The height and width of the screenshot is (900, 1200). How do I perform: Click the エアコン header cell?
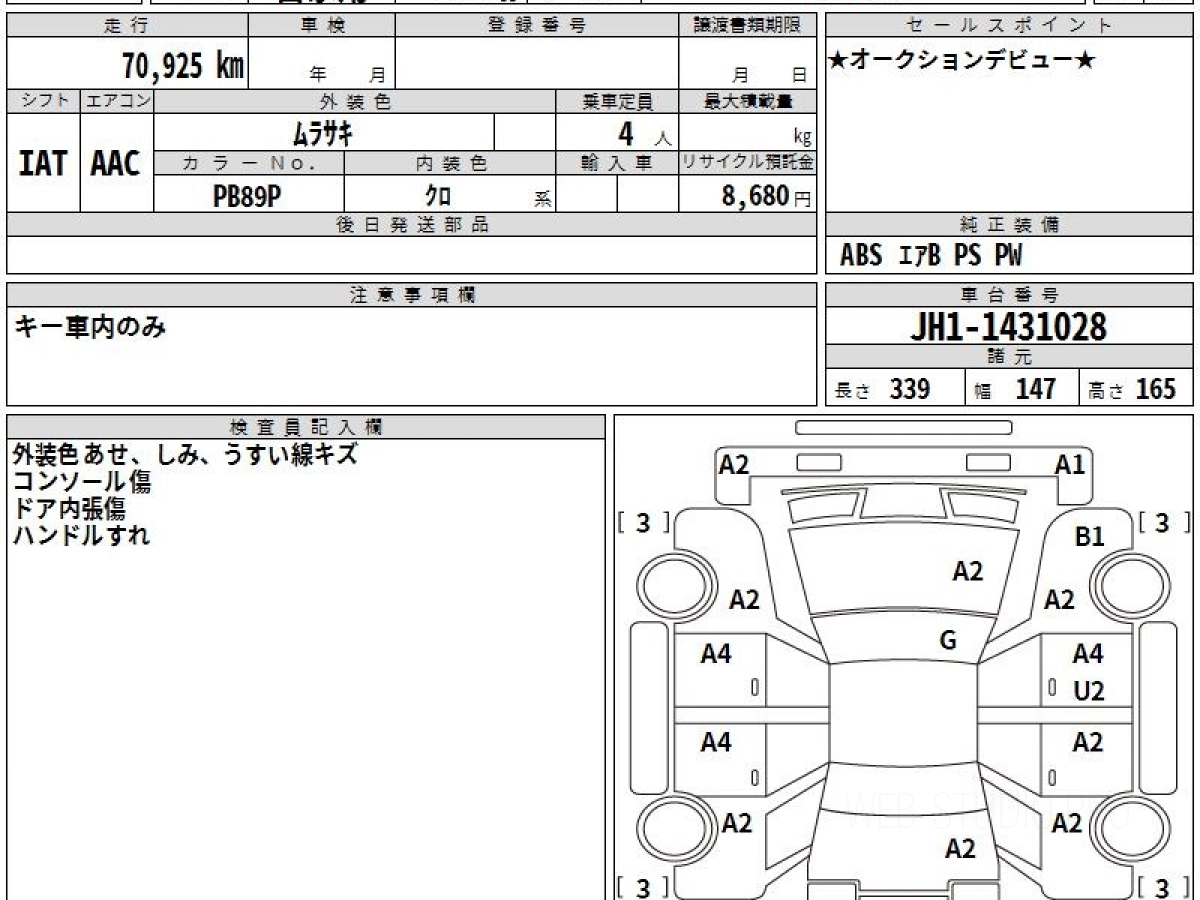pos(117,101)
